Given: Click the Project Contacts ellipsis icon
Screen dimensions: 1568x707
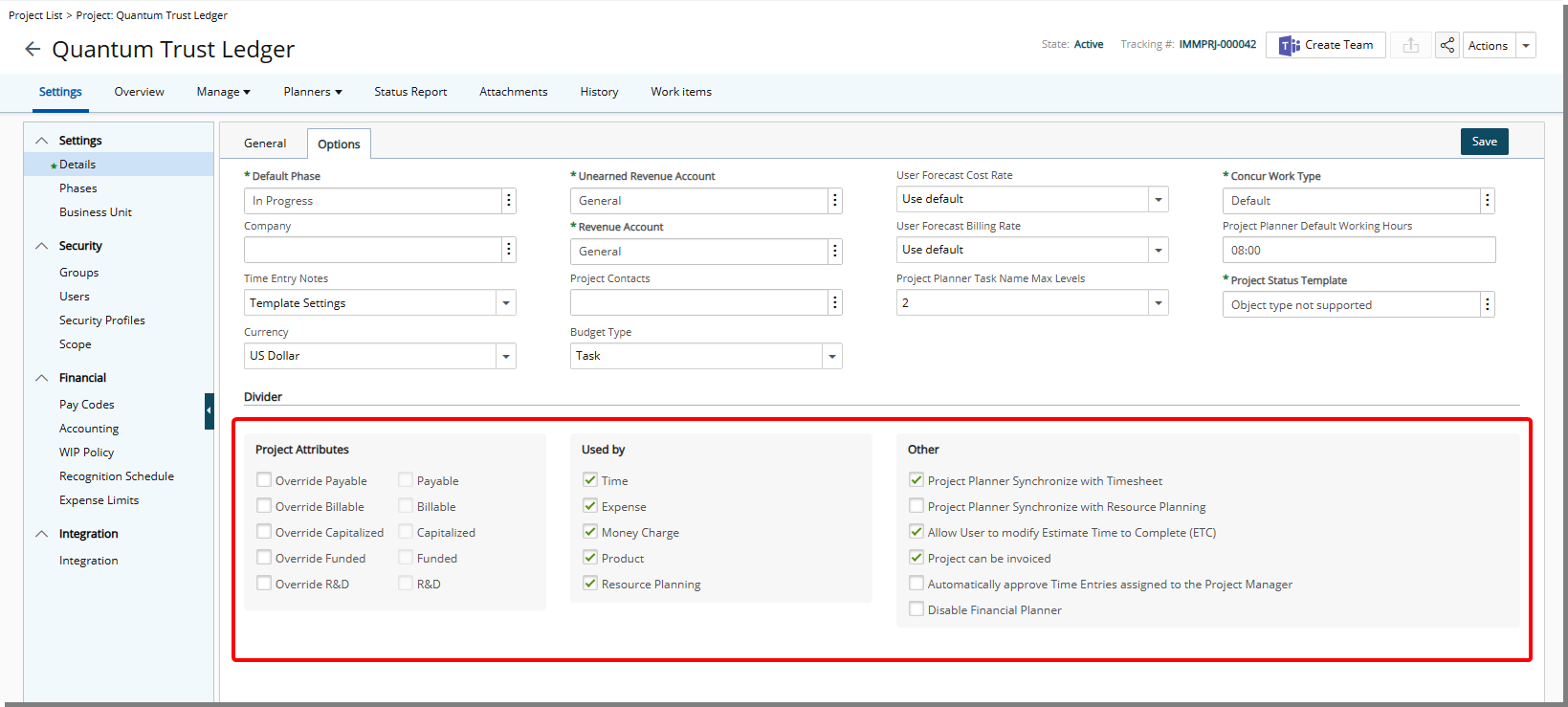Looking at the screenshot, I should (835, 303).
